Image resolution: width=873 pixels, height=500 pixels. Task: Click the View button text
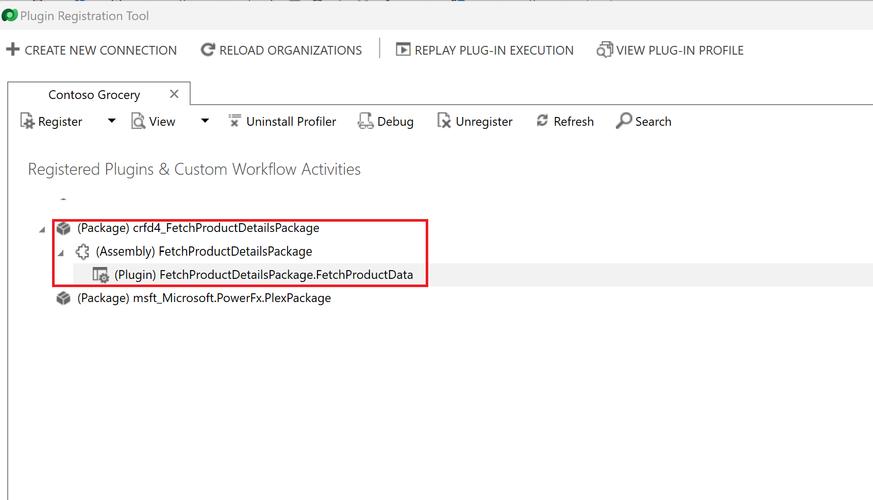click(x=162, y=121)
